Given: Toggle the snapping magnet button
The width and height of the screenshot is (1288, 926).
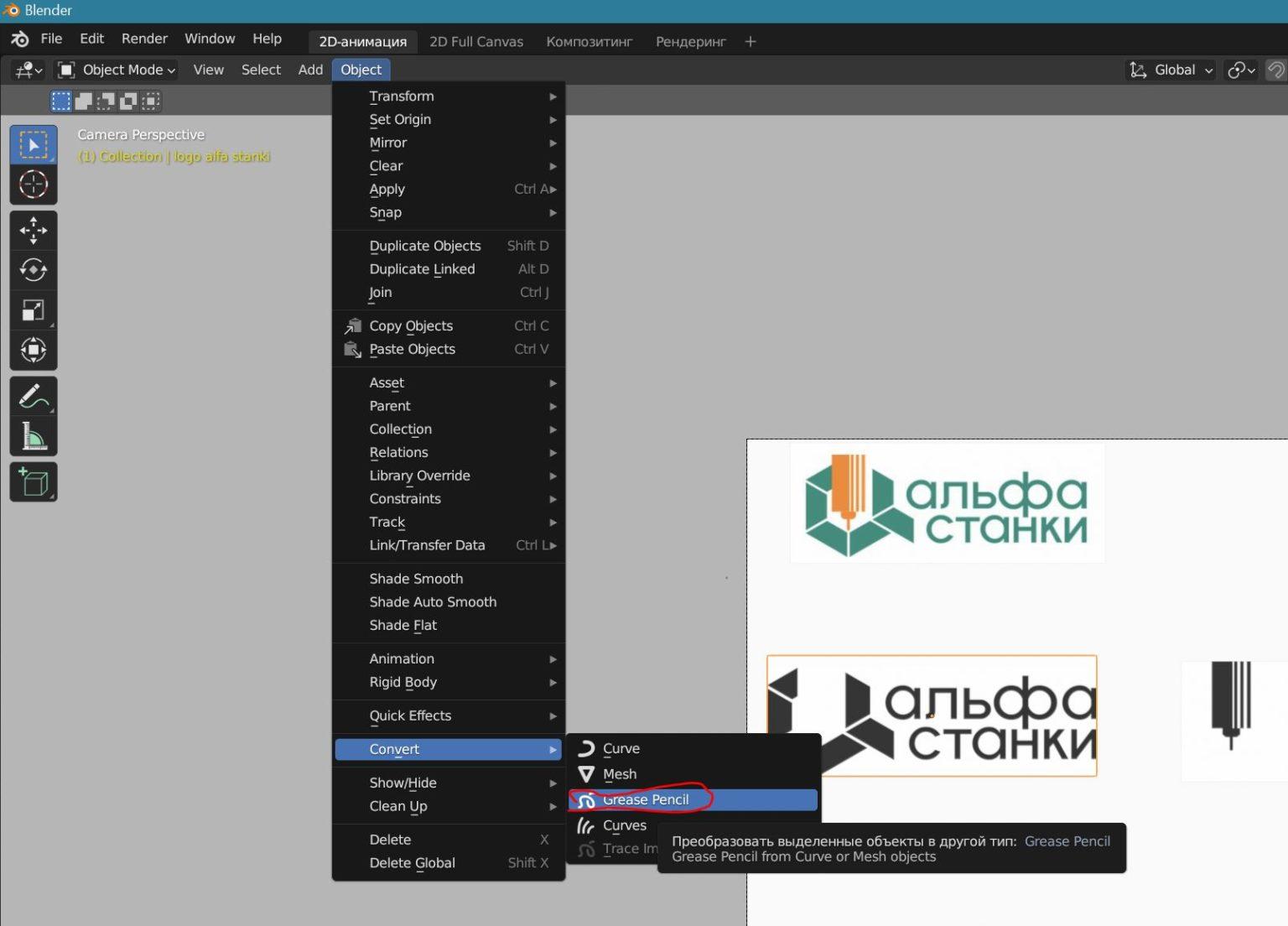Looking at the screenshot, I should pos(1276,70).
